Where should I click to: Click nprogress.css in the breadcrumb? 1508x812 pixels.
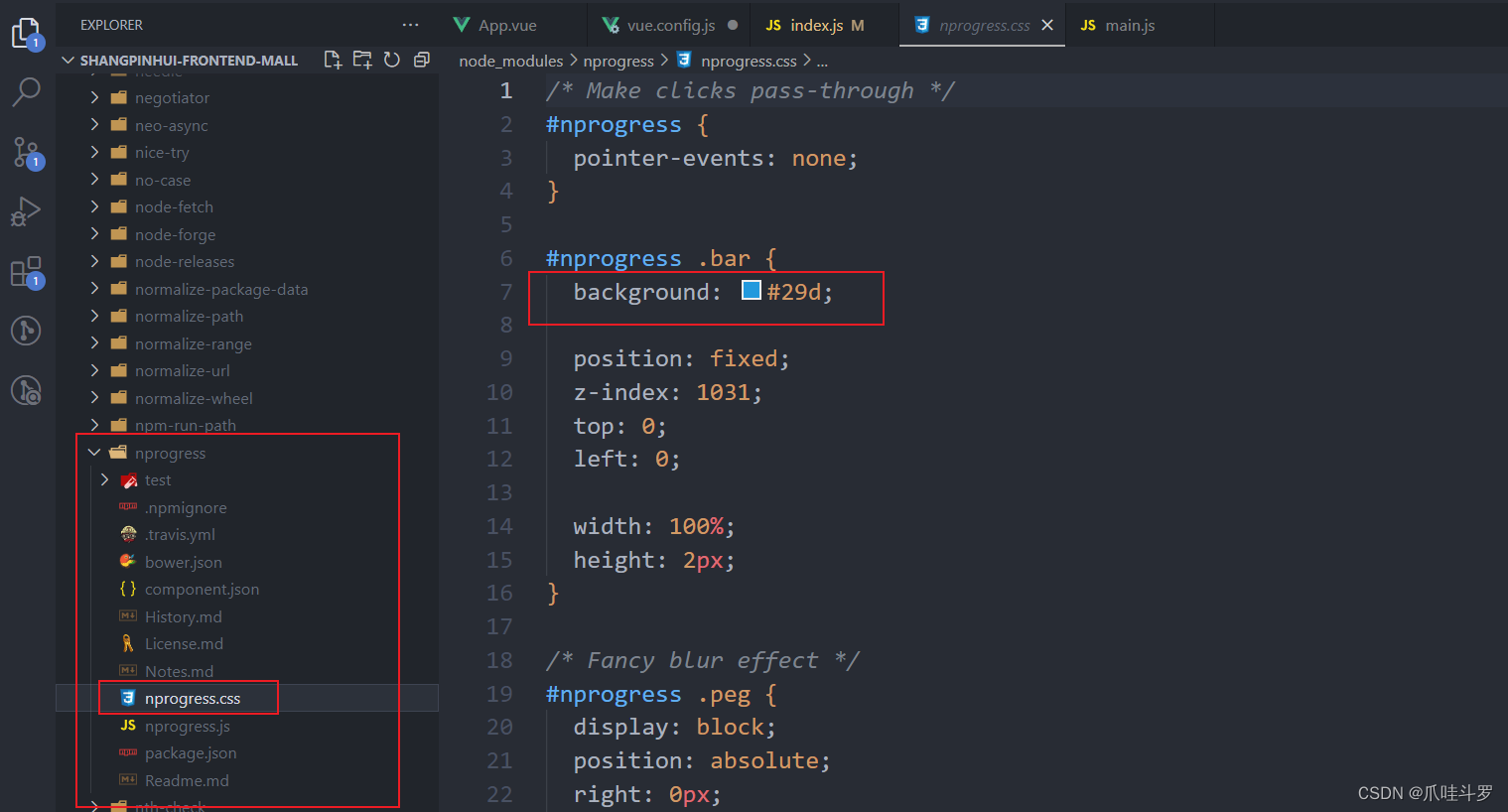(x=748, y=61)
